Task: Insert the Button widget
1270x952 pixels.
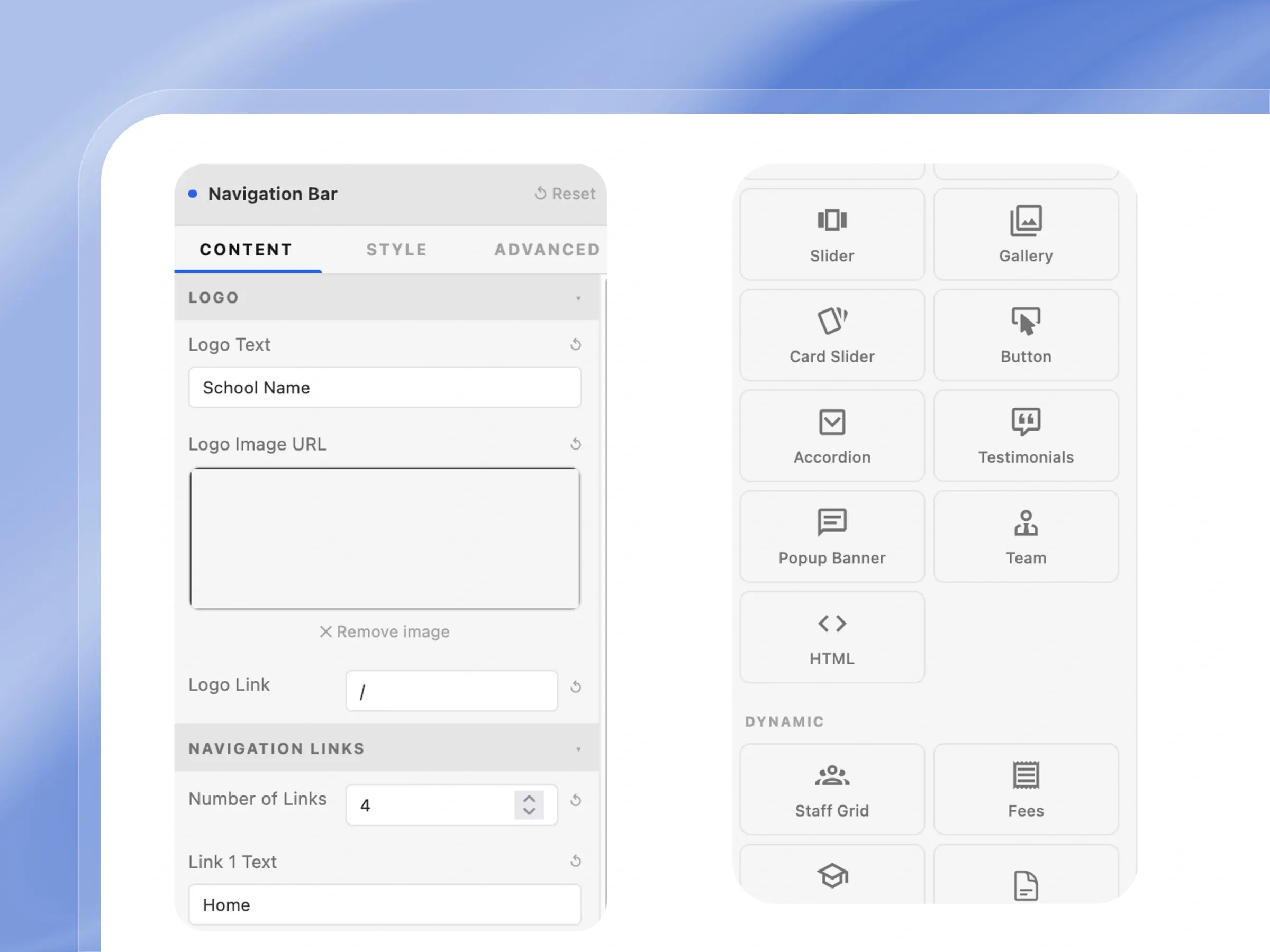Action: click(x=1026, y=335)
